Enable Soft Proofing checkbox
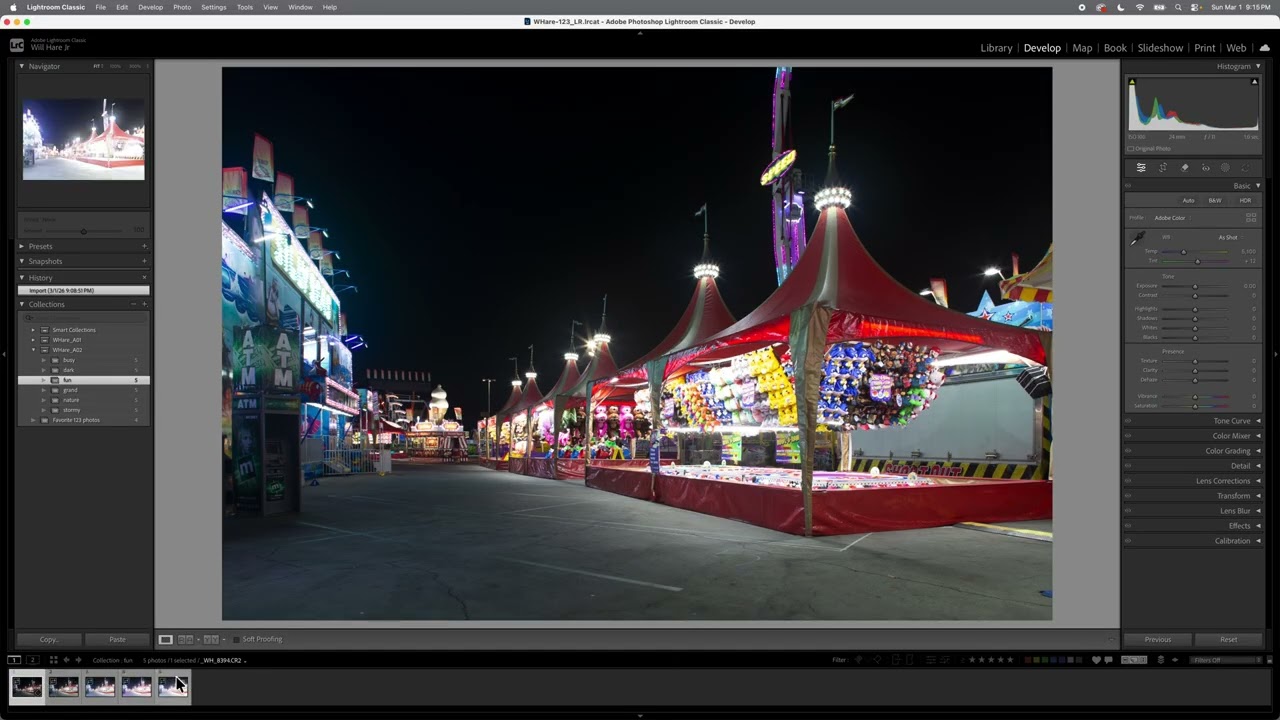 (236, 639)
